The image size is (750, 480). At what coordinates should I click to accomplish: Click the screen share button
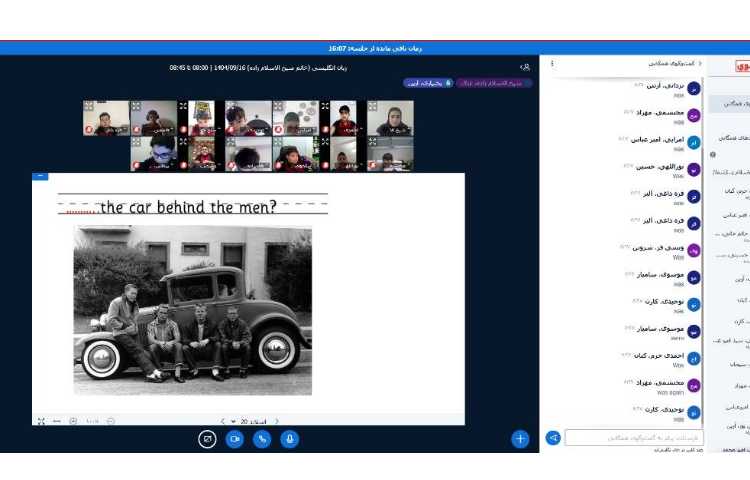[x=207, y=438]
